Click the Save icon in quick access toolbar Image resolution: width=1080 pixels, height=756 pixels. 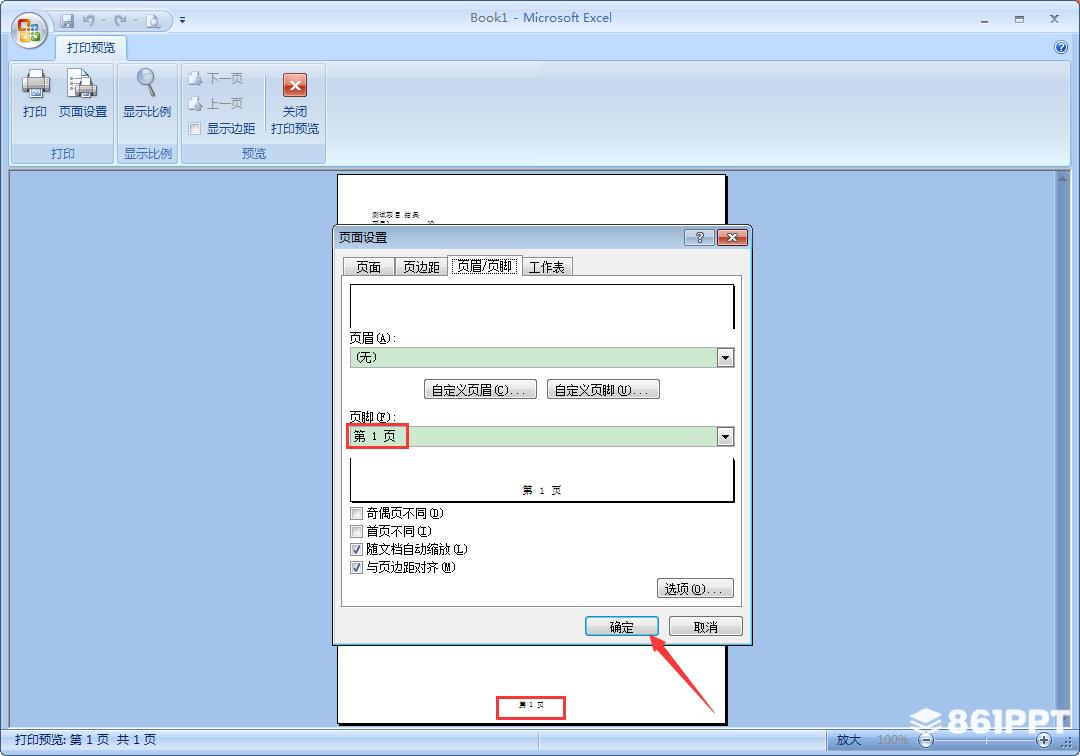click(x=67, y=21)
